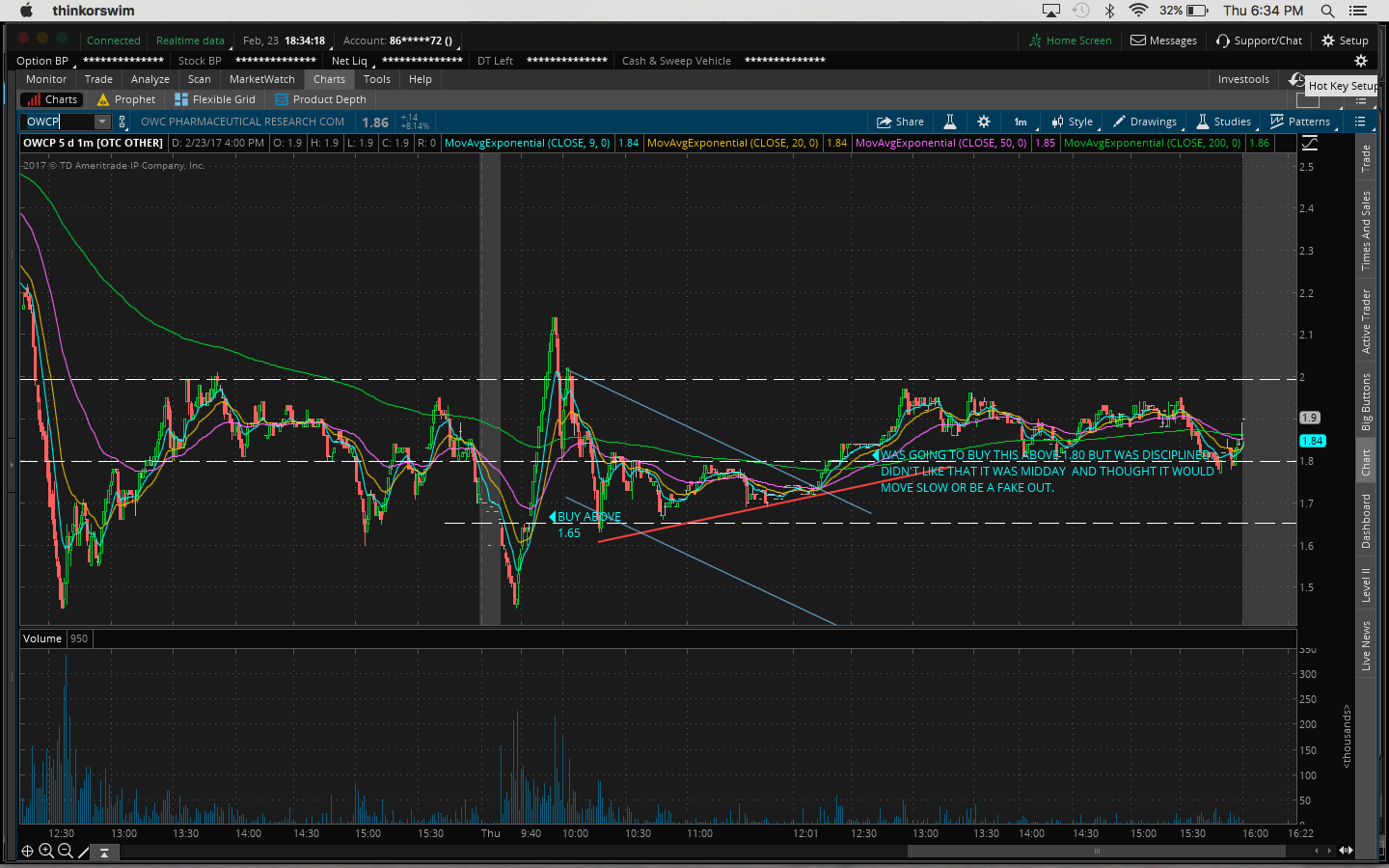
Task: Toggle the Live News side panel
Action: pos(1366,645)
